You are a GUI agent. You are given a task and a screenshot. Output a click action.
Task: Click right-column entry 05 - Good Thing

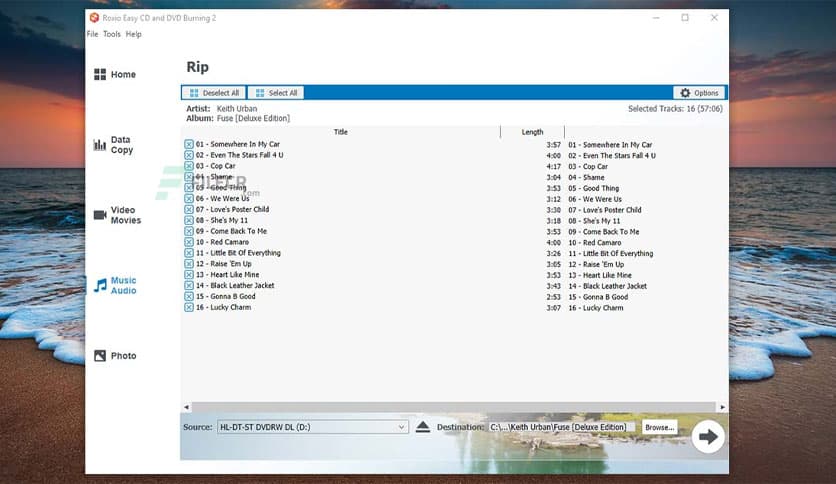593,188
